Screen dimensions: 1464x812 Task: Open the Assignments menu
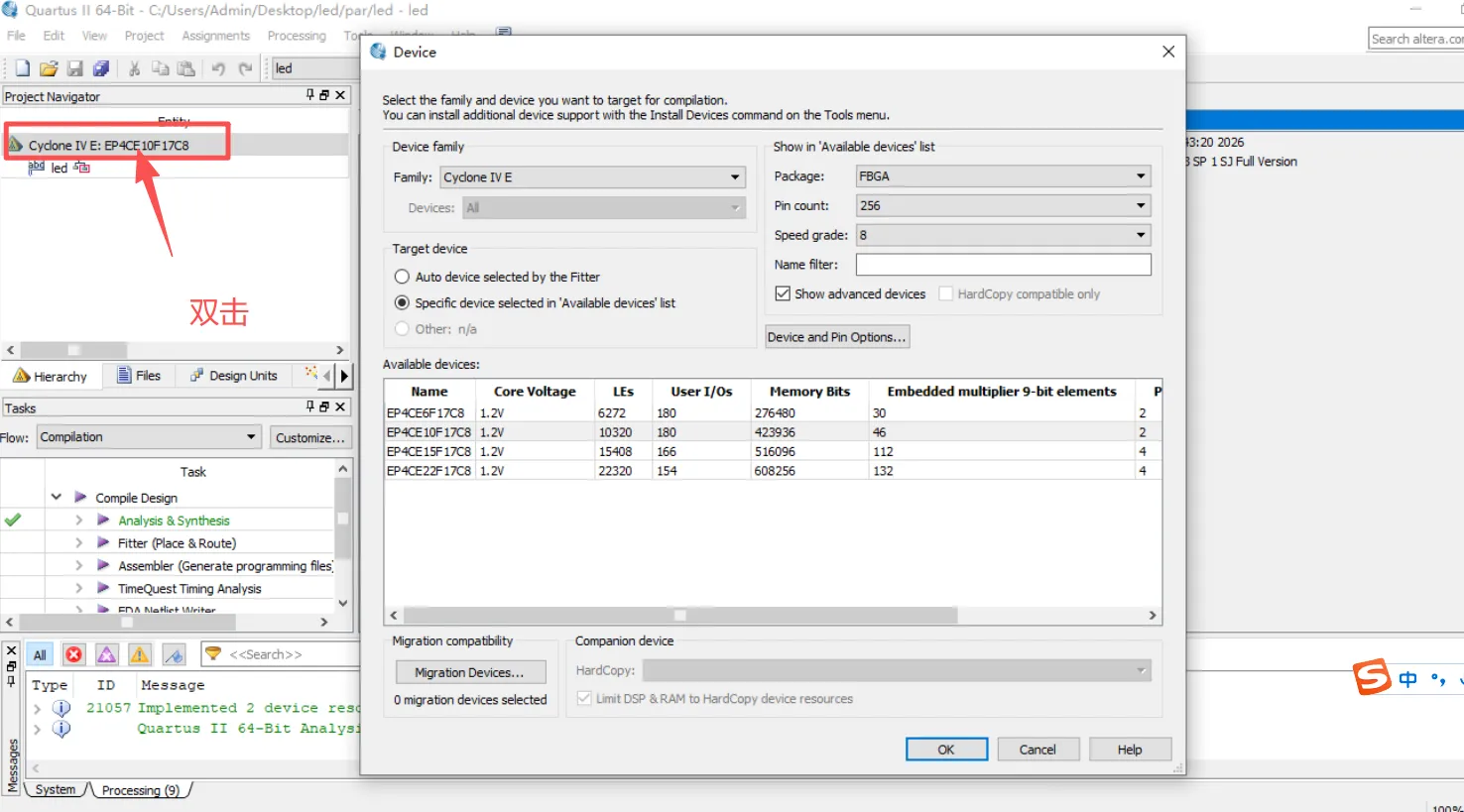[215, 36]
